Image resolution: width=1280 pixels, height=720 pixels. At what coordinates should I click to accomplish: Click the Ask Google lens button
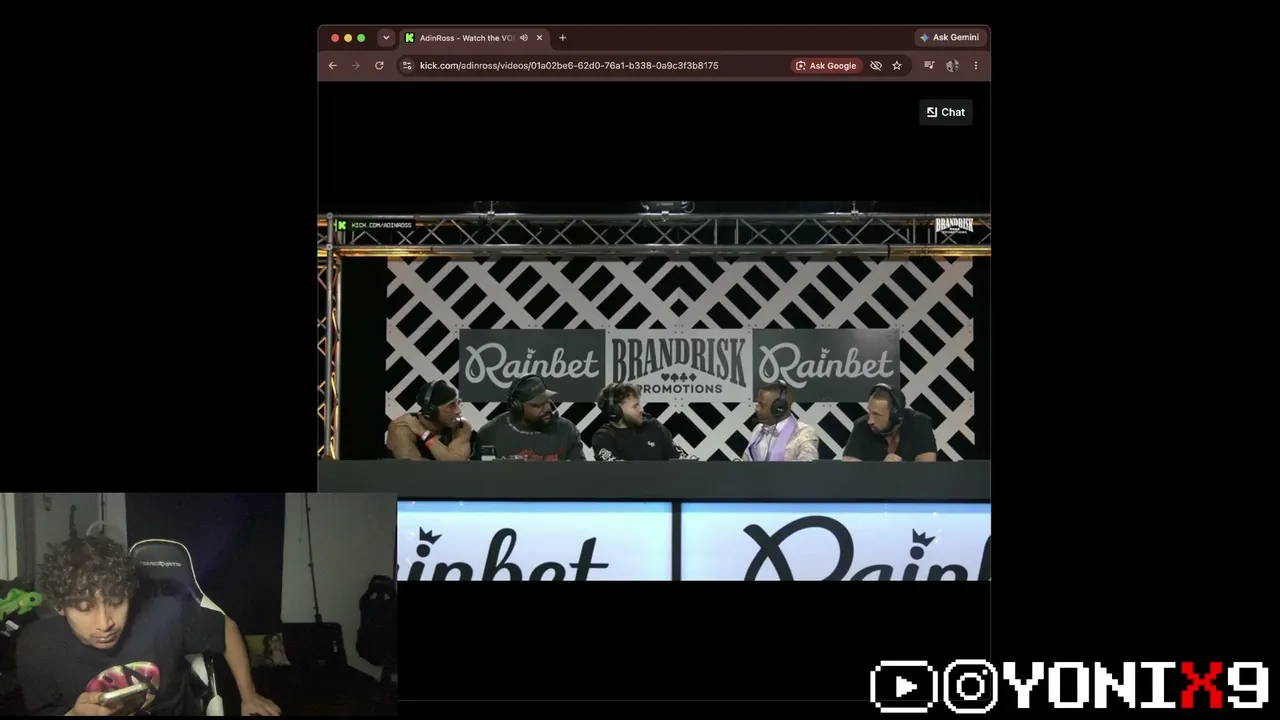pyautogui.click(x=826, y=65)
